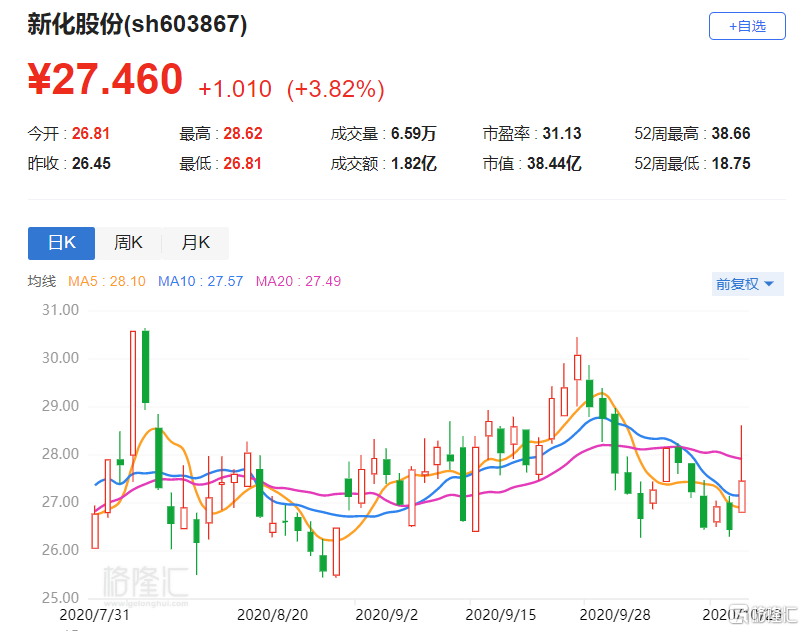Switch to the 周K weekly chart tab
The height and width of the screenshot is (631, 804).
(128, 243)
